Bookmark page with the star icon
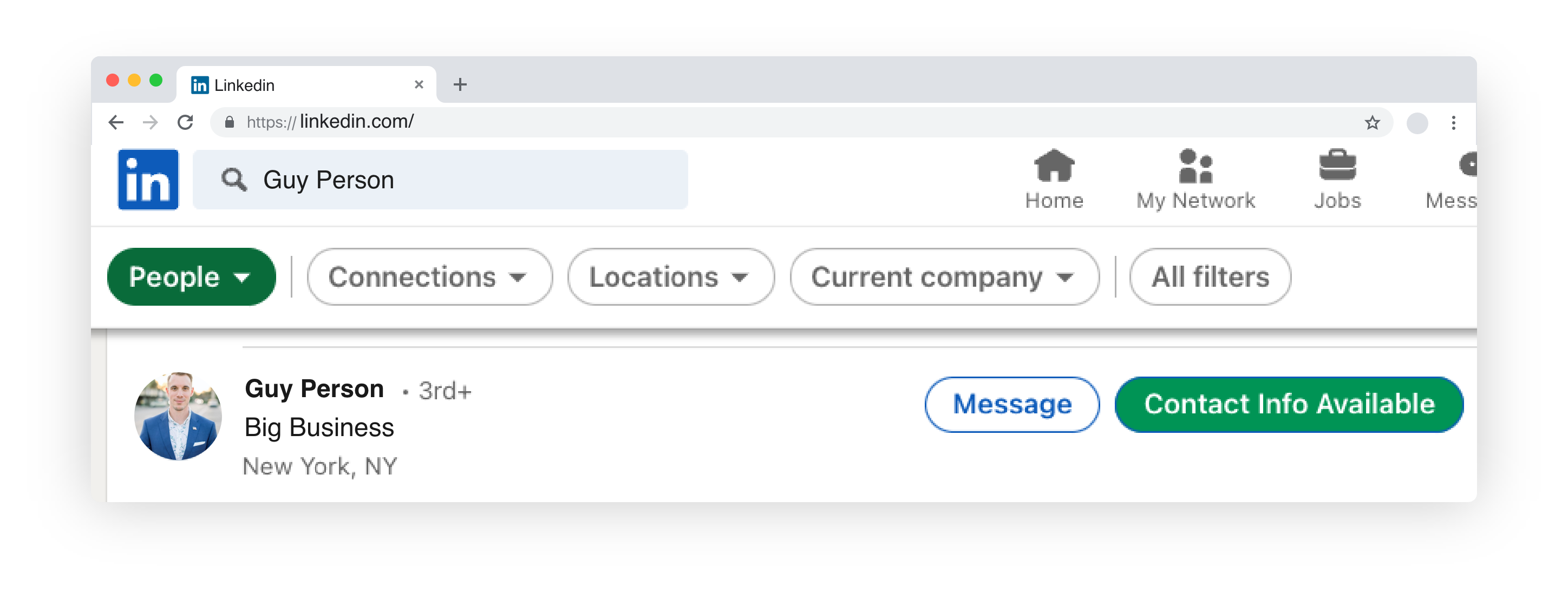The width and height of the screenshot is (1568, 593). tap(1372, 123)
